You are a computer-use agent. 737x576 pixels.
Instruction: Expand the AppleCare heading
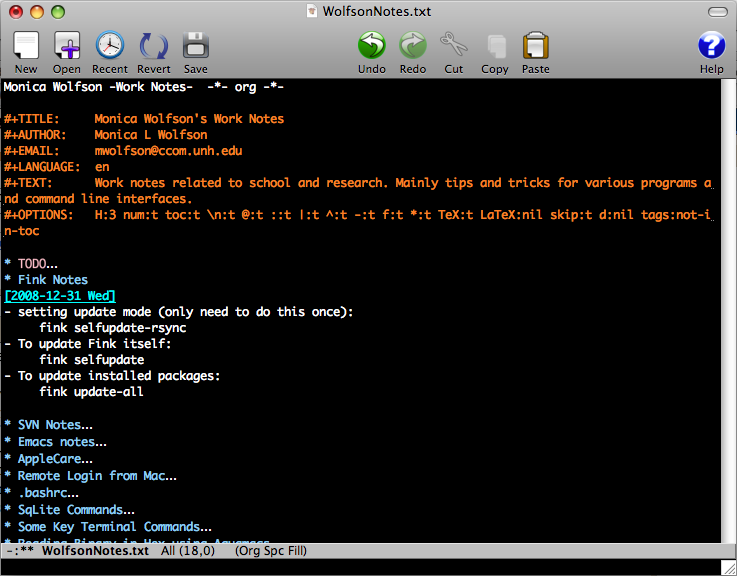tap(48, 459)
